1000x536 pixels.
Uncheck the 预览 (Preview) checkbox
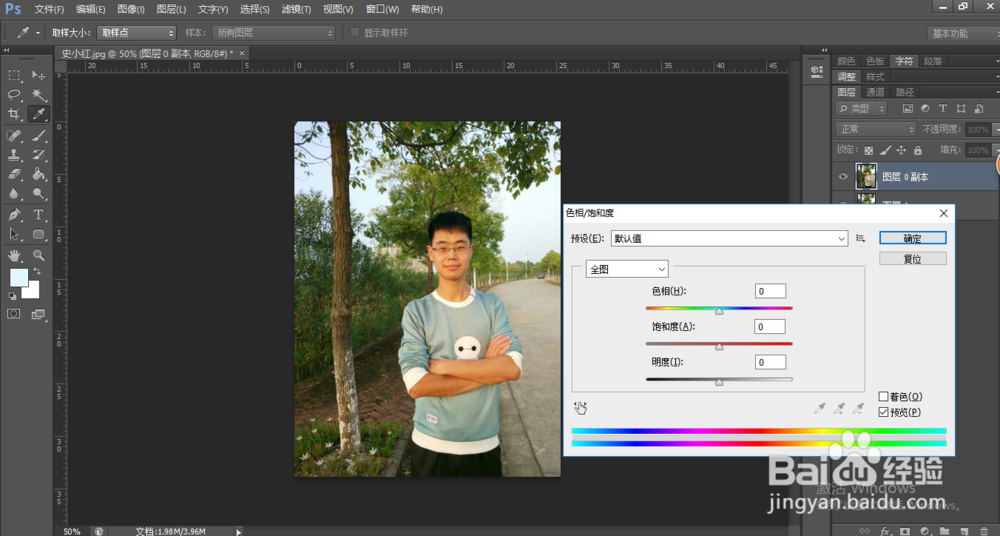[884, 412]
